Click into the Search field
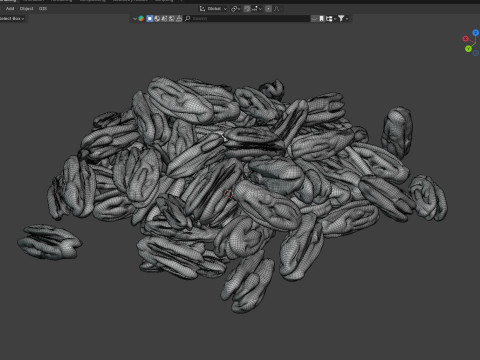 coord(247,19)
